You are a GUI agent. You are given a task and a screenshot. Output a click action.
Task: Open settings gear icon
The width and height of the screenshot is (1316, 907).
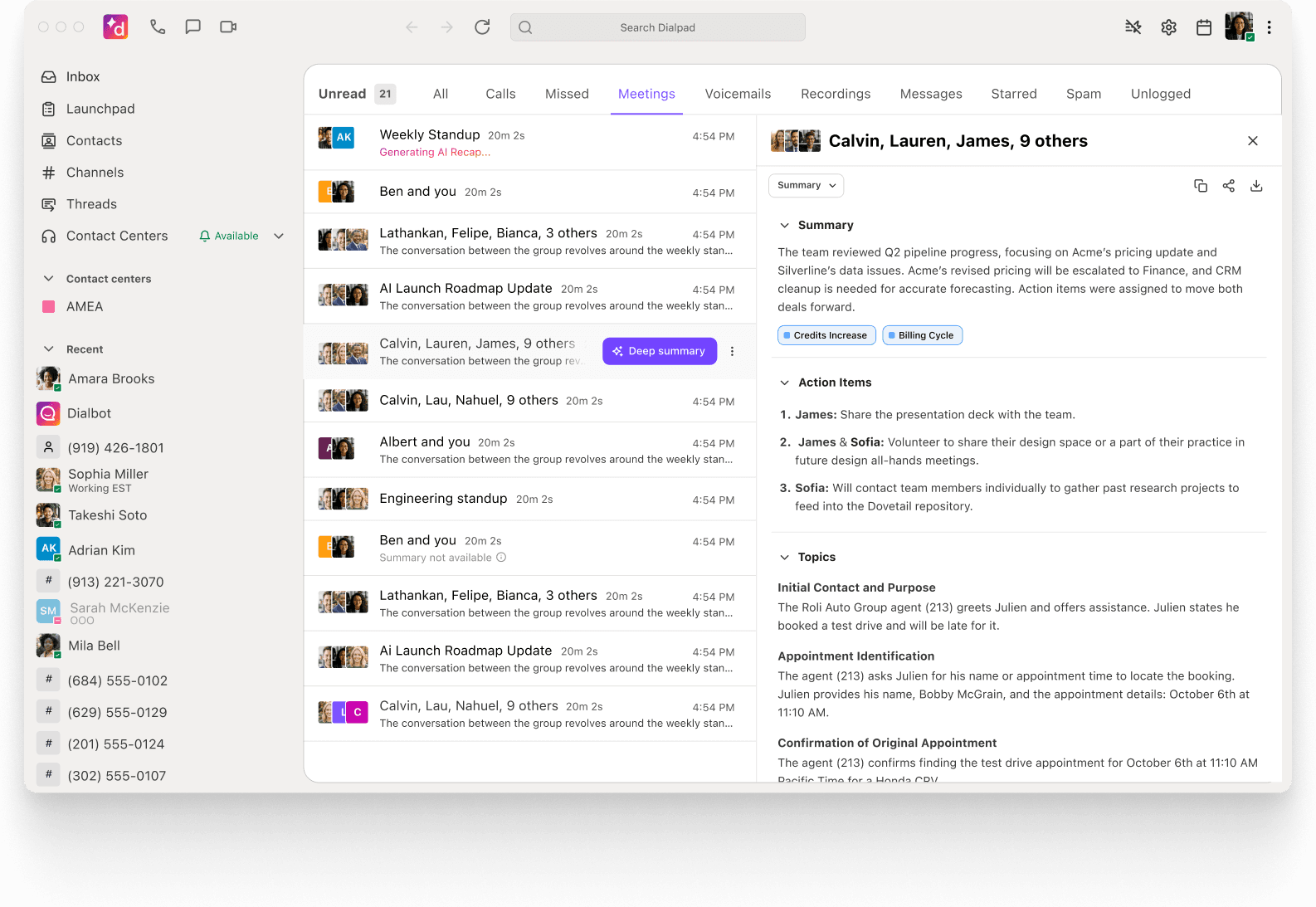point(1169,27)
